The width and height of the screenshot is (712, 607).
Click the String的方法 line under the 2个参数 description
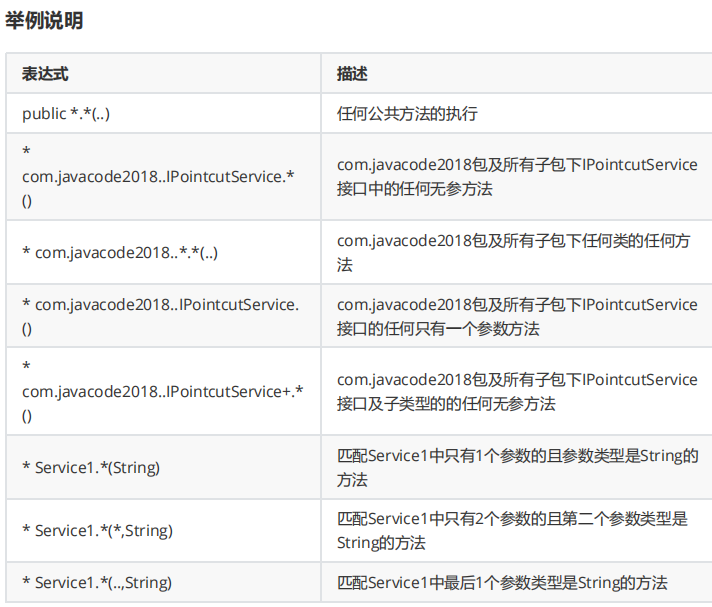point(381,543)
